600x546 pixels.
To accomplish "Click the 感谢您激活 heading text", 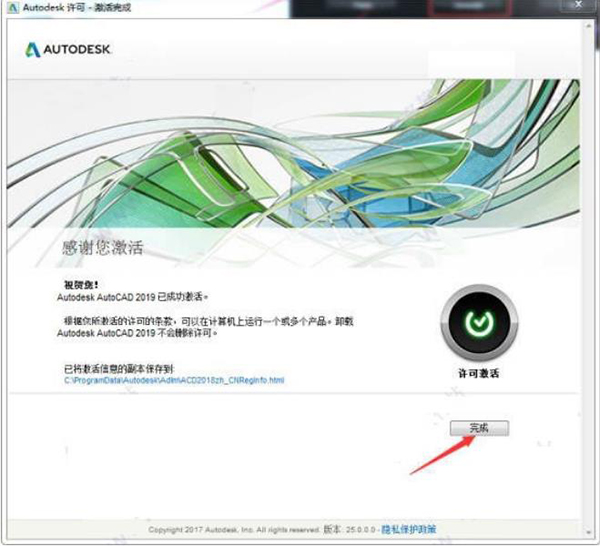I will click(x=103, y=248).
